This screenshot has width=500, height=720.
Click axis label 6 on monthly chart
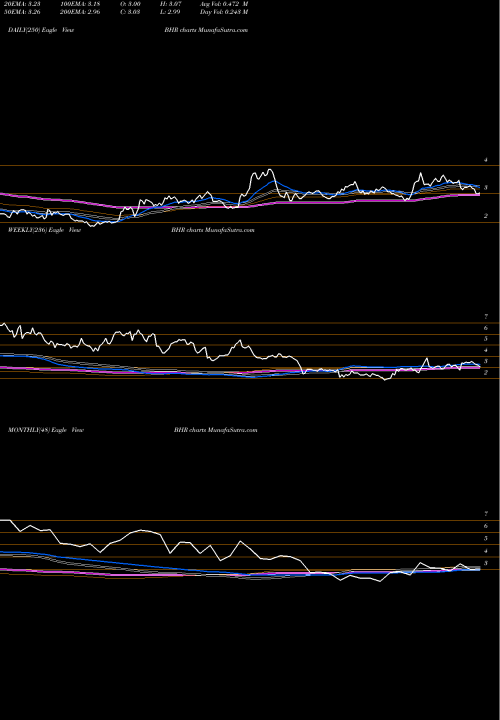coord(486,526)
